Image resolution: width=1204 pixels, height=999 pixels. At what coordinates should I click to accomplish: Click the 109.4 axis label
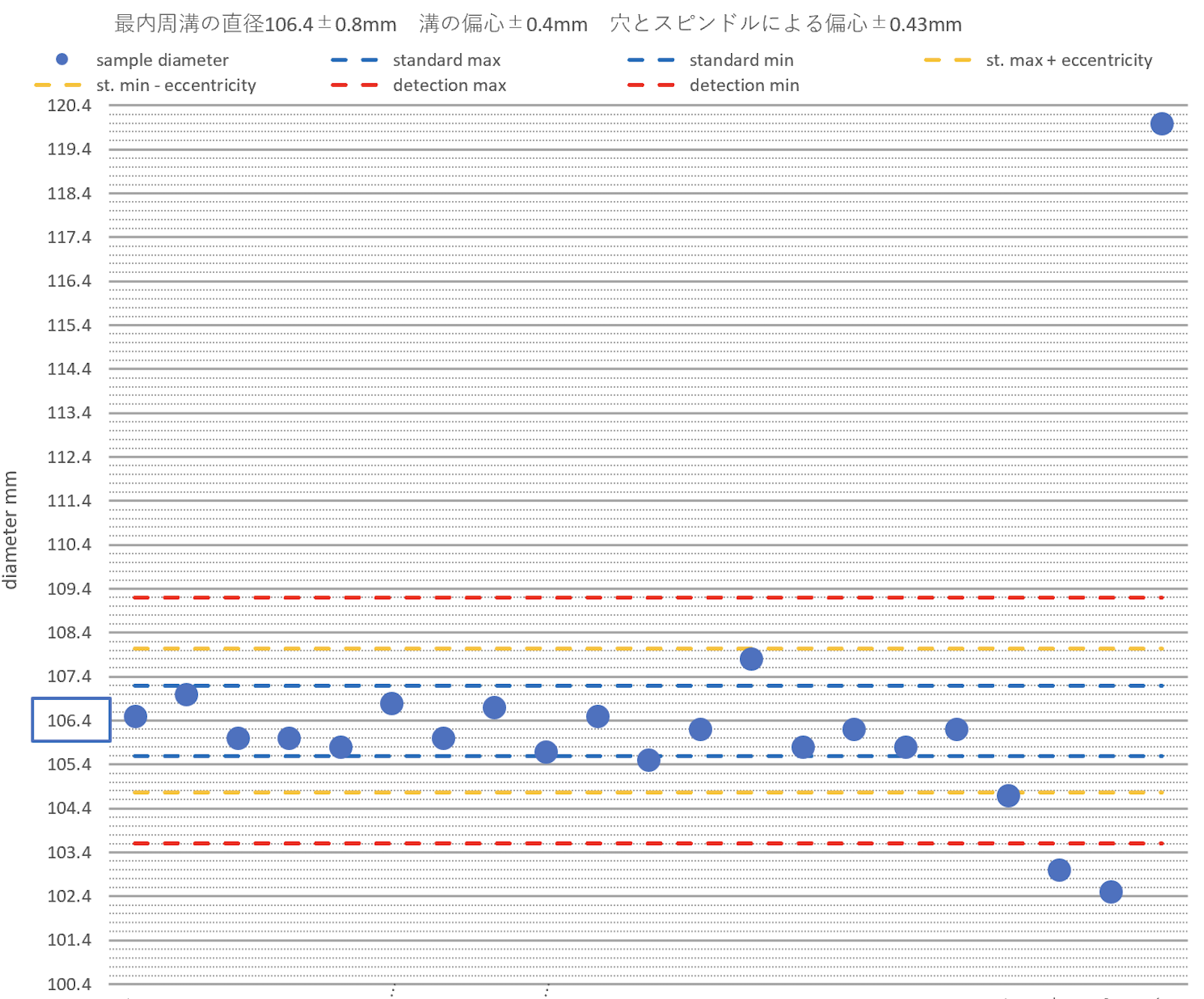click(70, 589)
